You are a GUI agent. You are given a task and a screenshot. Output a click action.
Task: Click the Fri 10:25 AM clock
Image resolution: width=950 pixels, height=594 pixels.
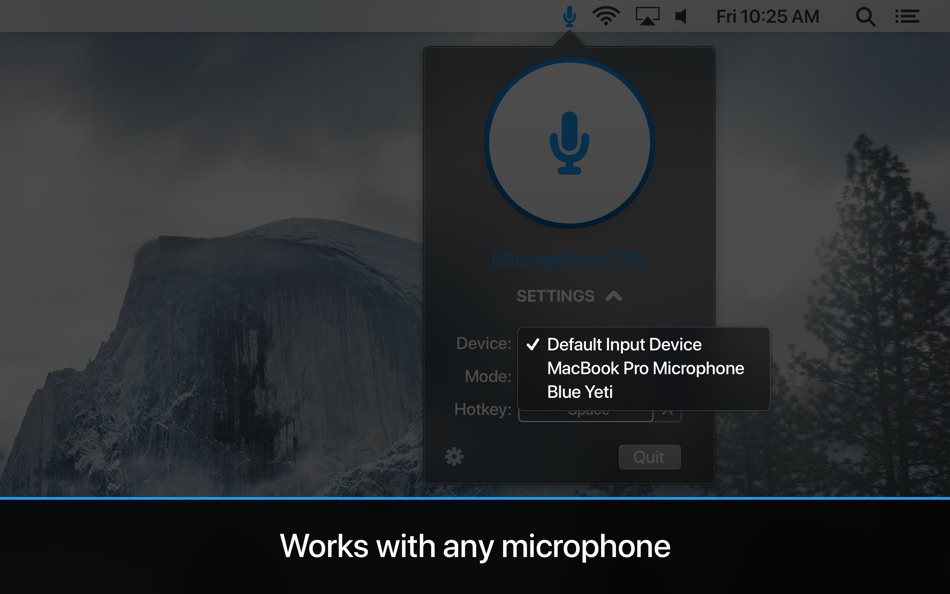coord(767,16)
